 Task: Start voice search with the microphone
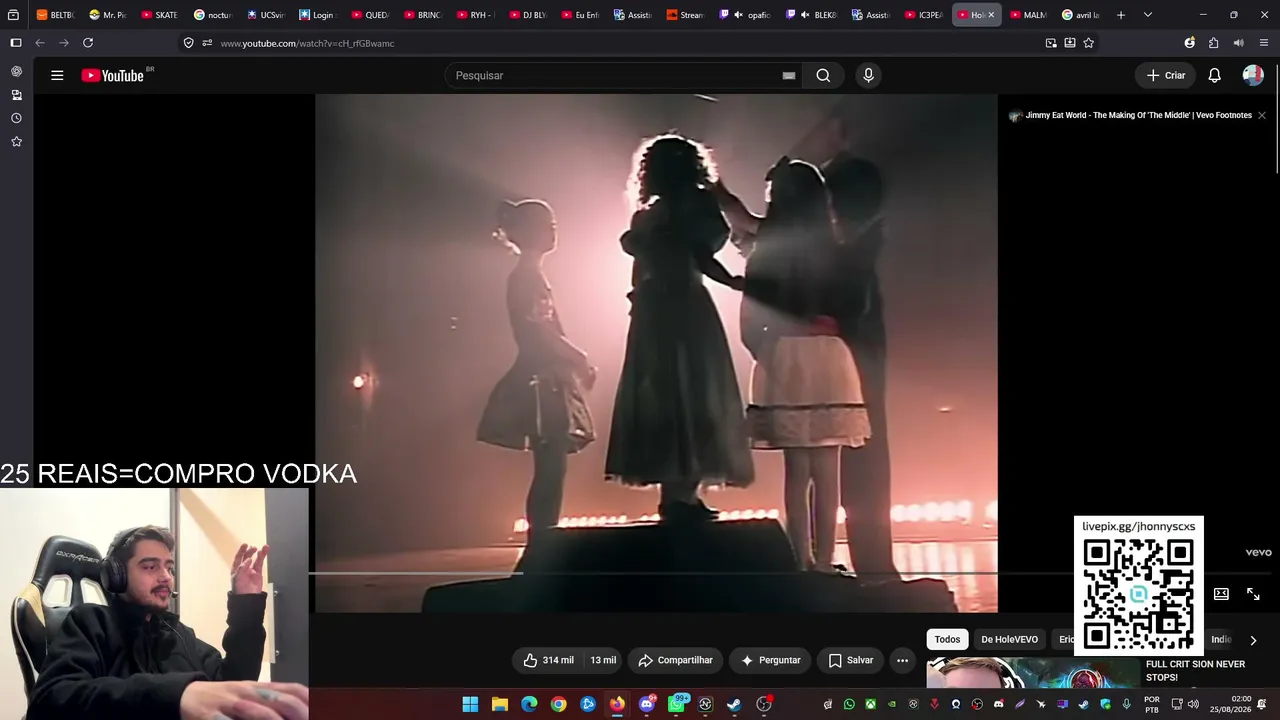coord(868,75)
